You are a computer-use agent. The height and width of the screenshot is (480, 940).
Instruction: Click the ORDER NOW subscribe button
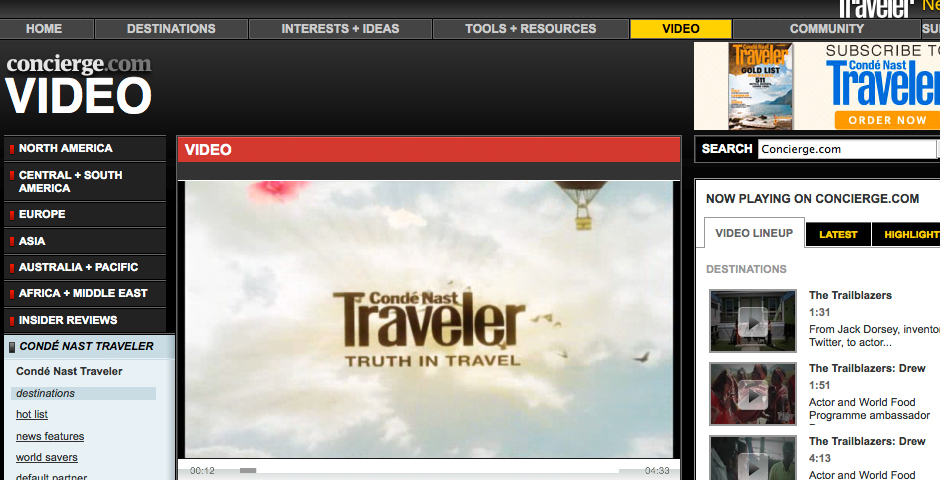pos(887,120)
